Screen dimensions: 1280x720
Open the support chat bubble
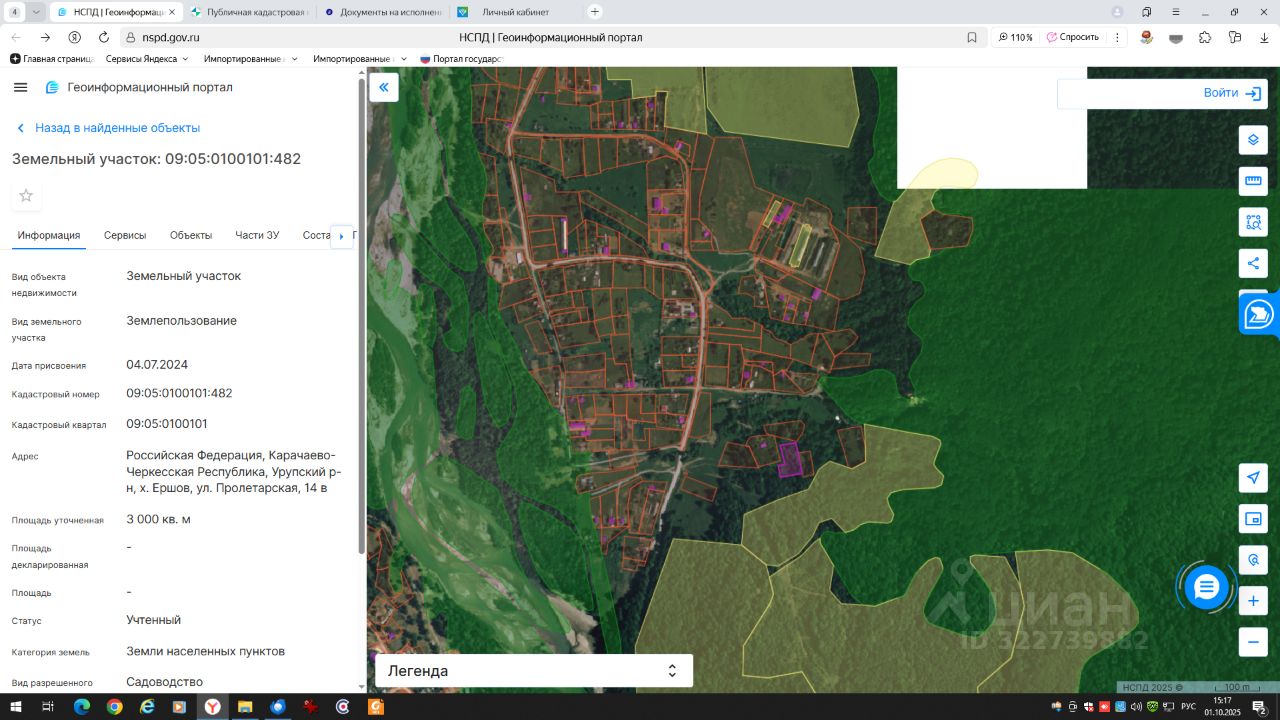point(1206,587)
